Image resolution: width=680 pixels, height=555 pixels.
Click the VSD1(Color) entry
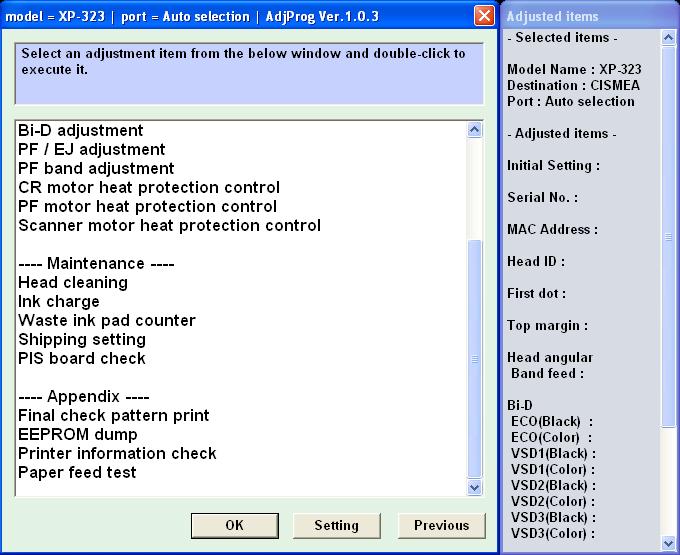(553, 470)
